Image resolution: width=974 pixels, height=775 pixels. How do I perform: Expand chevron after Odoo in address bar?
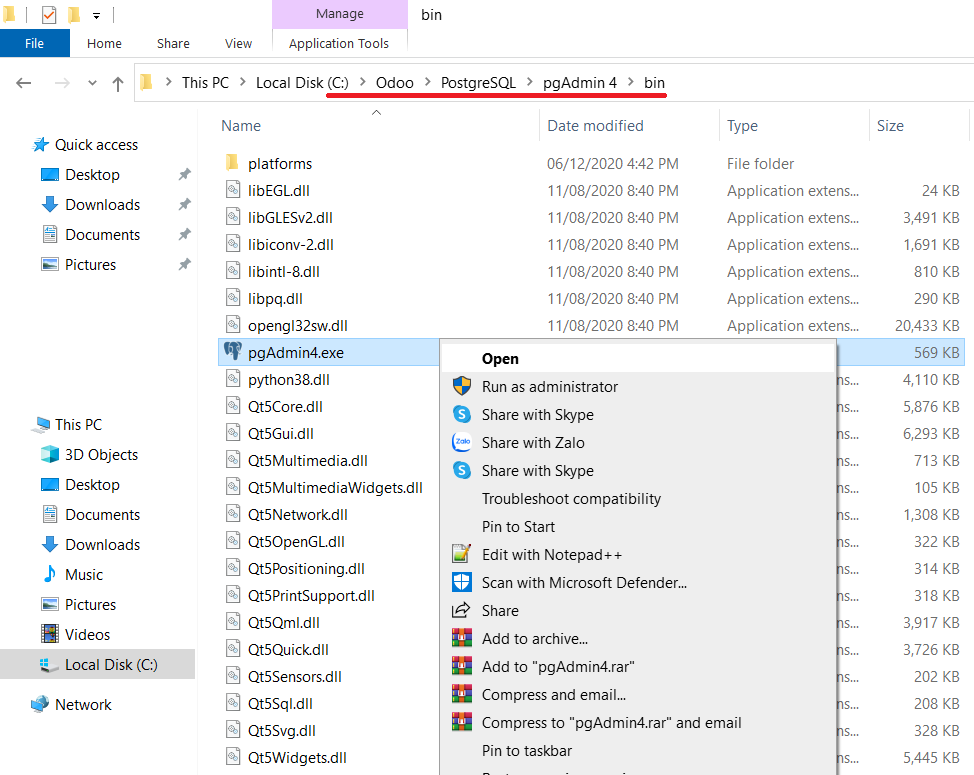point(427,82)
